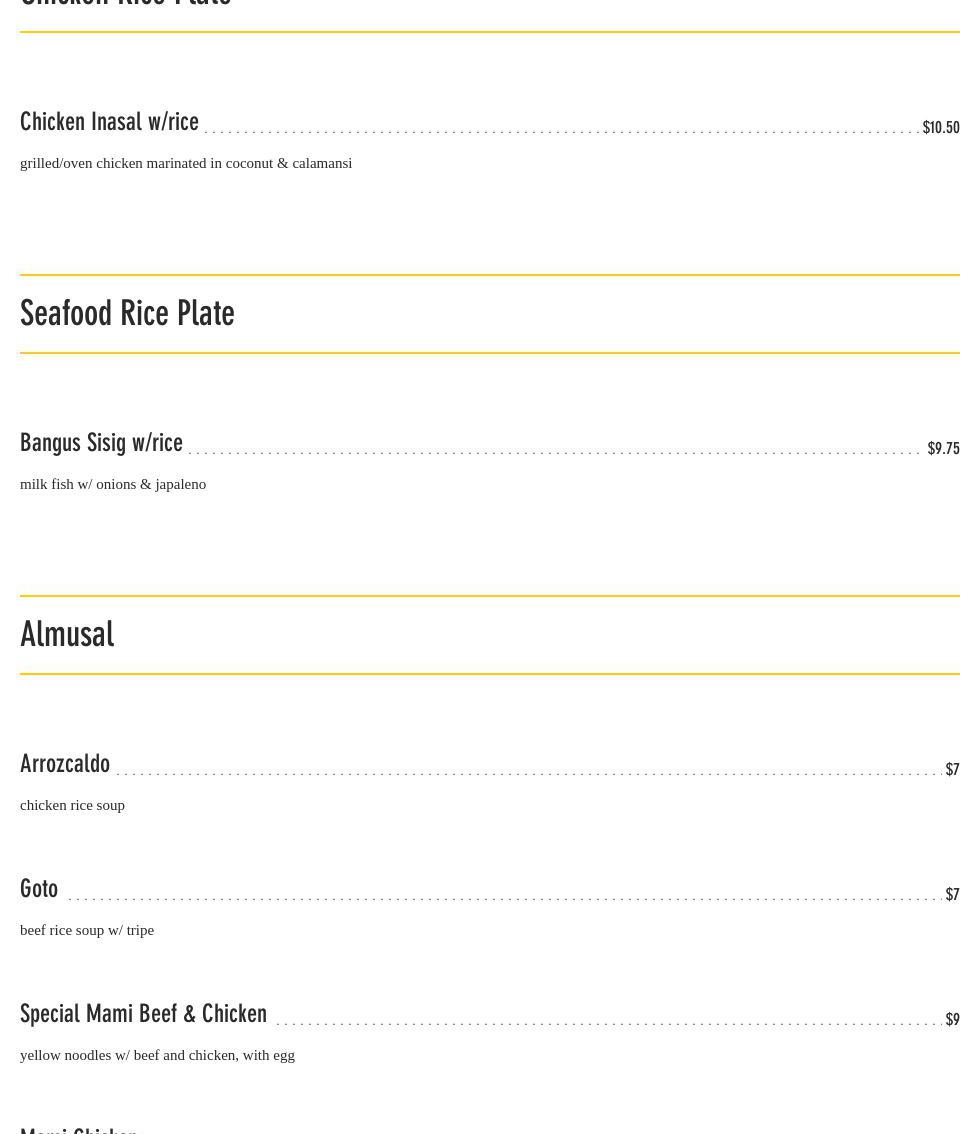Click the $9 price for Special Mami
Viewport: 980px width, 1134px height.
pyautogui.click(x=952, y=1019)
